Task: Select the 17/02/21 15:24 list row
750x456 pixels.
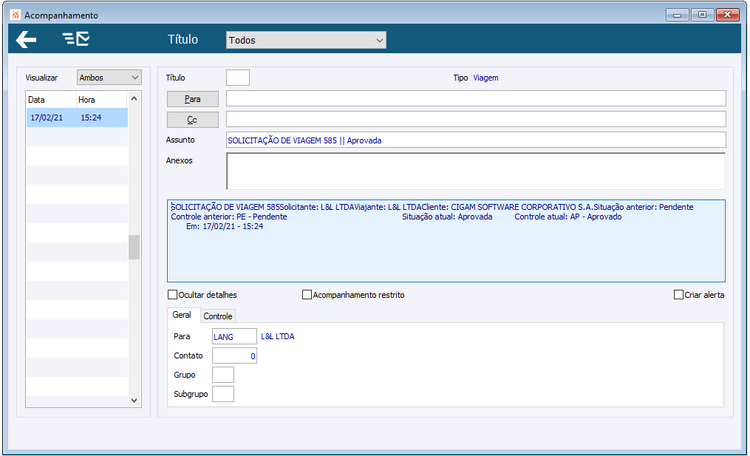Action: click(x=77, y=118)
